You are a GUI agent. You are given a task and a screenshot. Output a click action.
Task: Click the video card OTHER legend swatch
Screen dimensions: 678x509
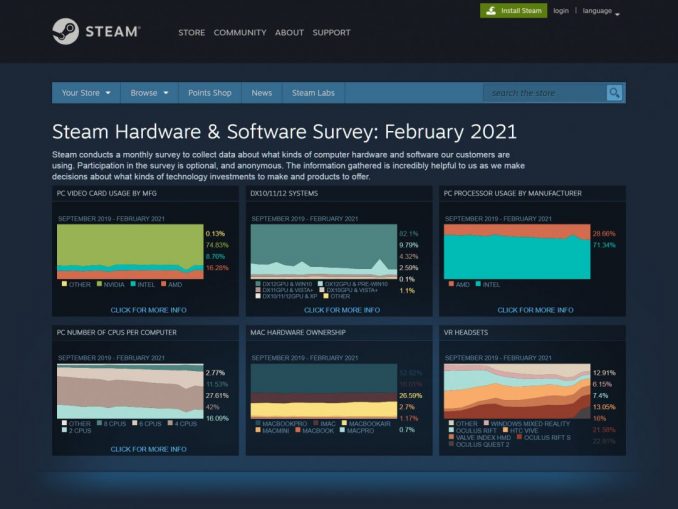64,284
